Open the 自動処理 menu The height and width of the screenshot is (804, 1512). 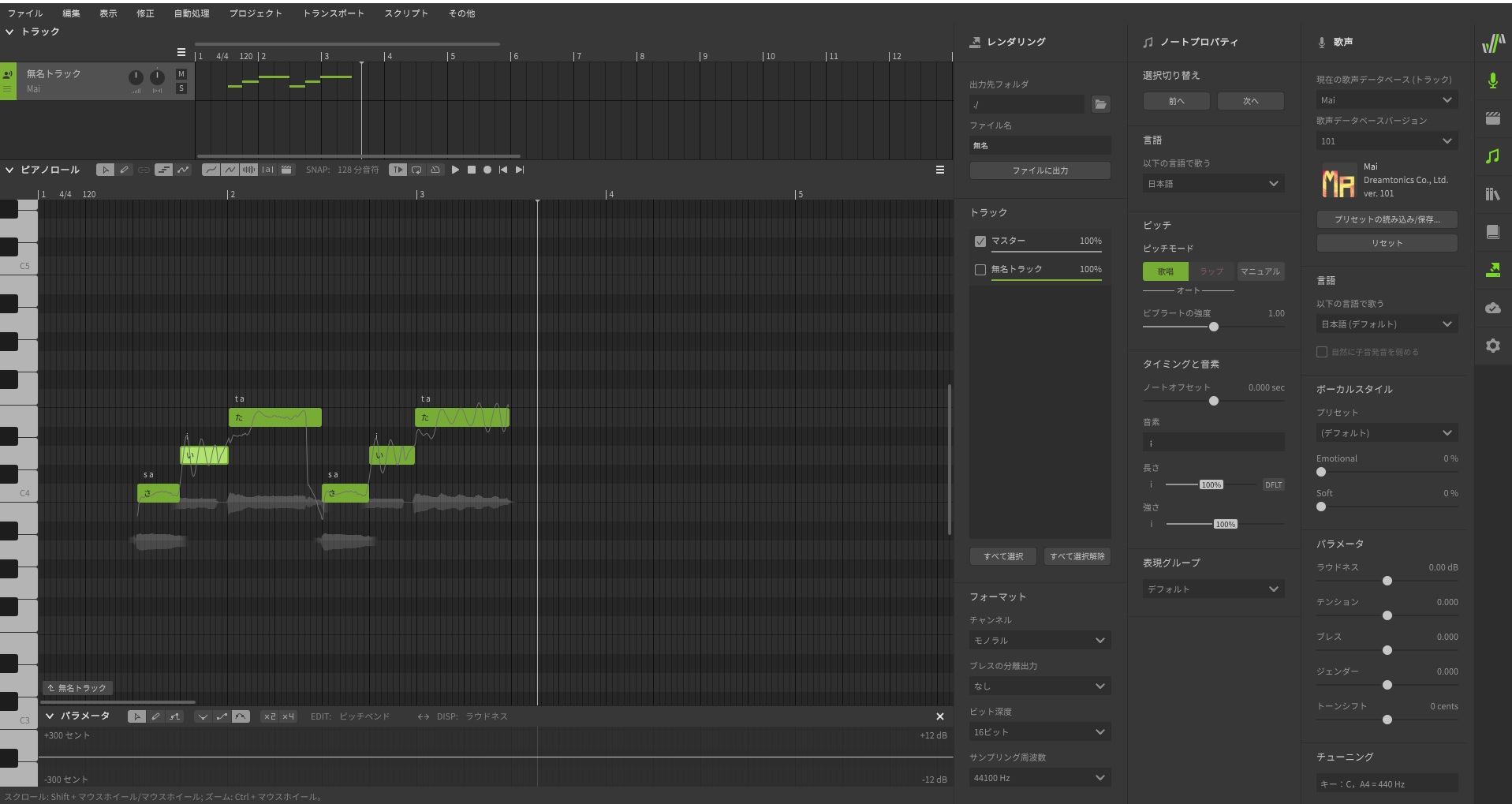pyautogui.click(x=192, y=13)
